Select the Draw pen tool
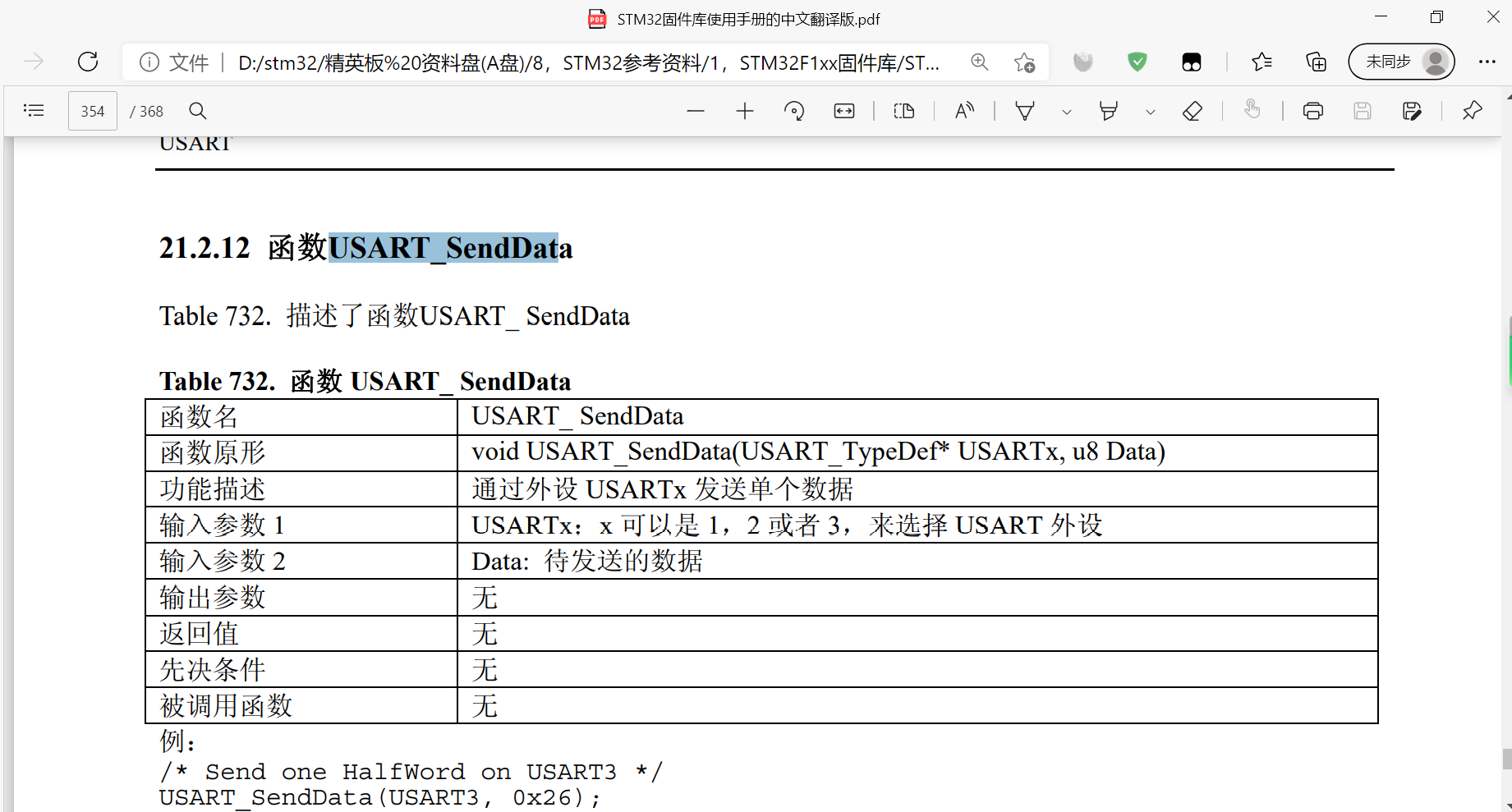Image resolution: width=1512 pixels, height=812 pixels. tap(1025, 111)
